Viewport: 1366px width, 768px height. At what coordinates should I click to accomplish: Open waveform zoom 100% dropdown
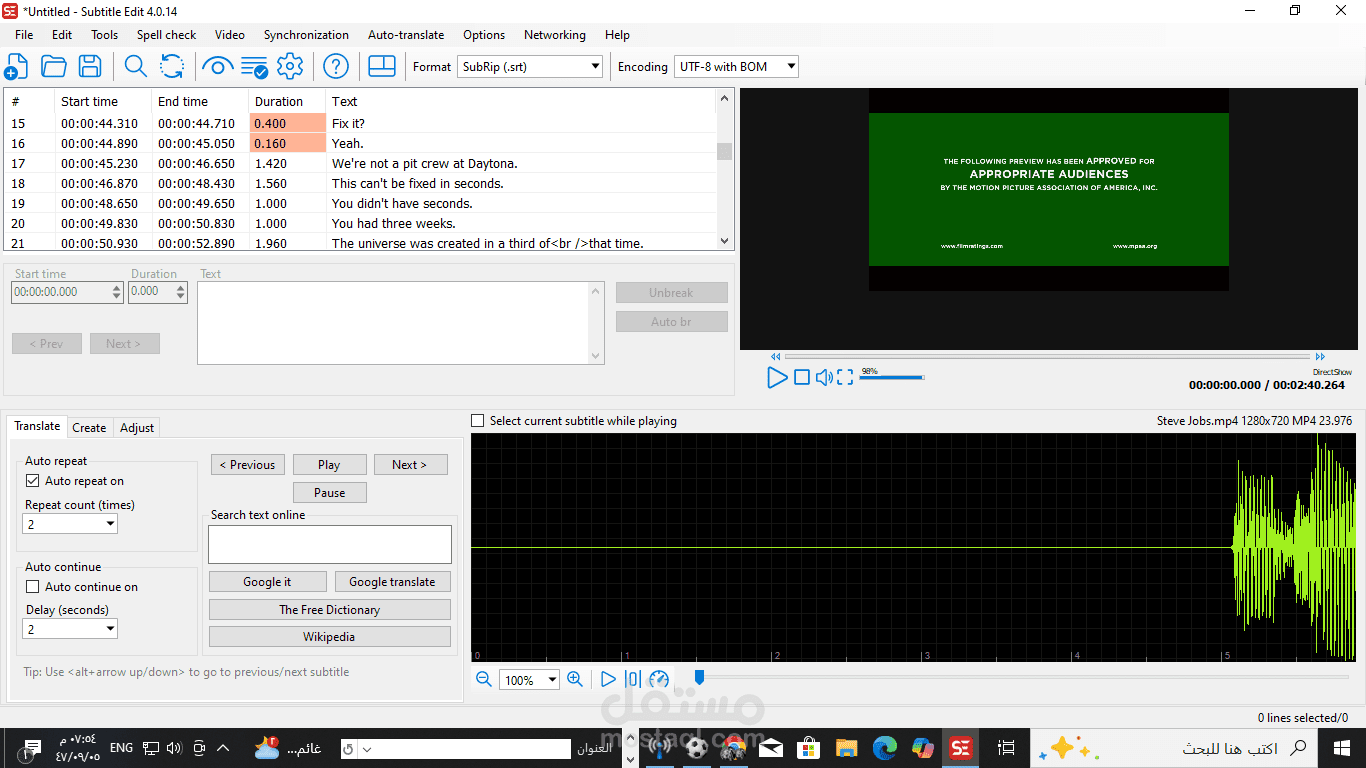[529, 680]
